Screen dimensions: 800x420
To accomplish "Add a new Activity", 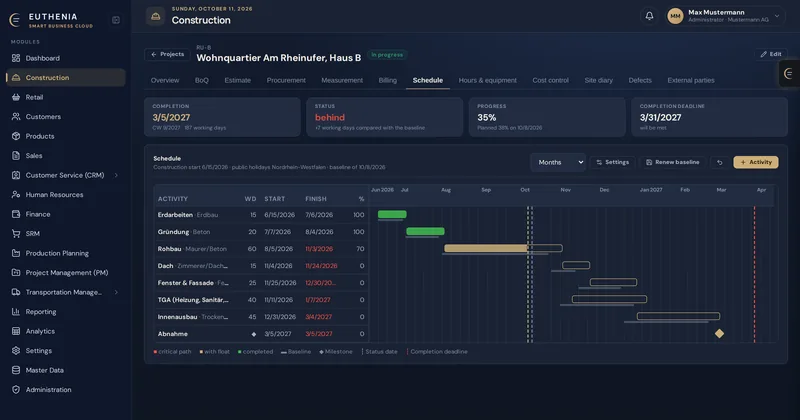I will [756, 162].
